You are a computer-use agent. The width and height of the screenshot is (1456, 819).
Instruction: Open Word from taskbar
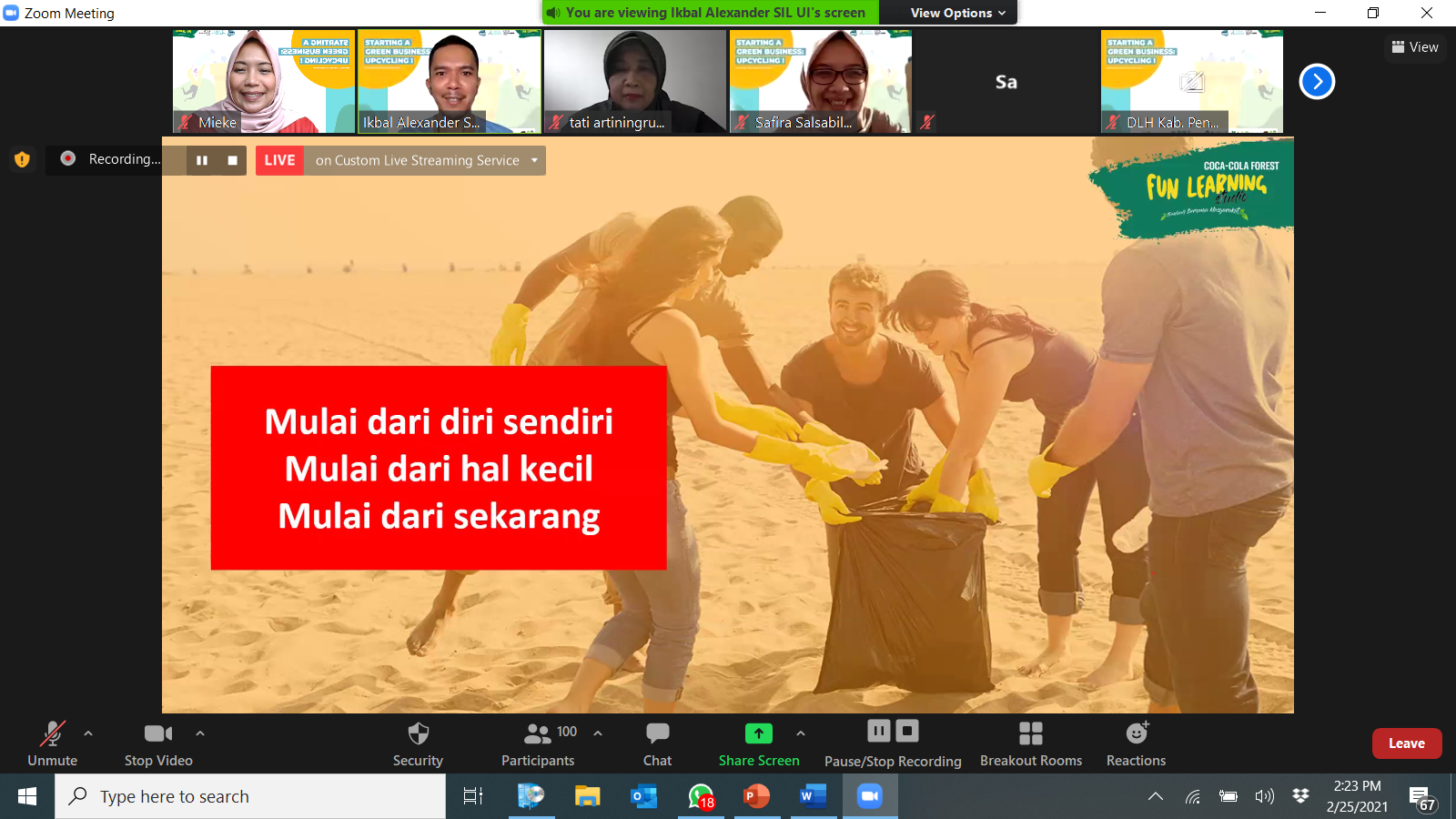(814, 796)
